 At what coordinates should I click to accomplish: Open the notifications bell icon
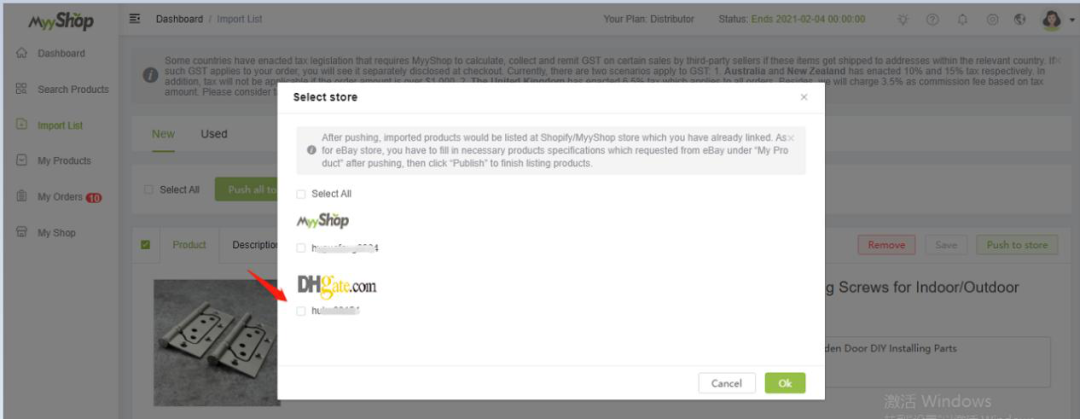tap(962, 19)
